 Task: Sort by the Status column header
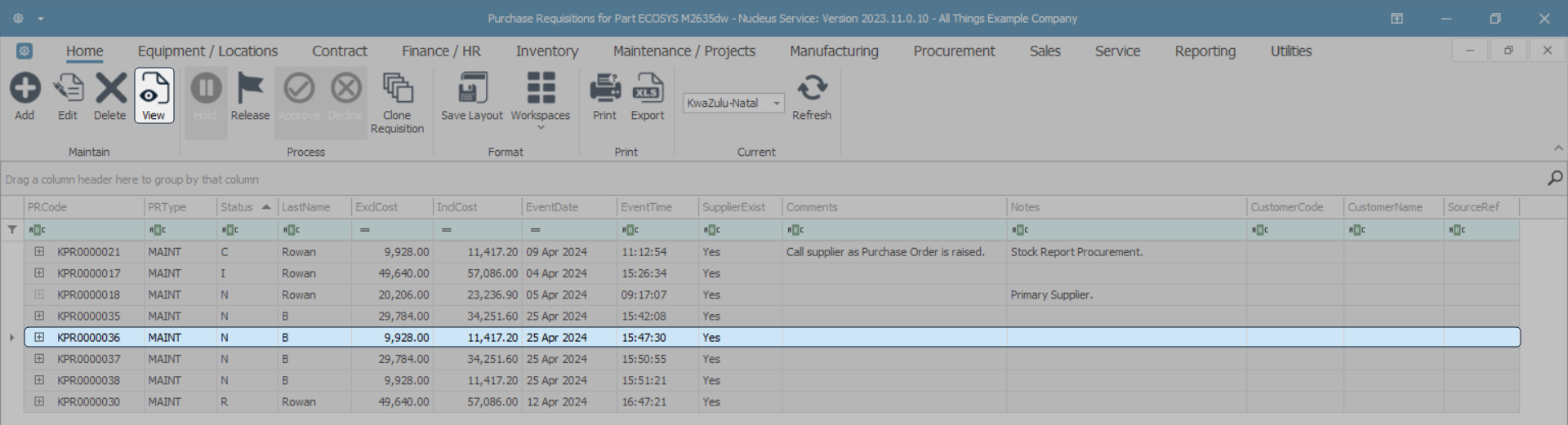pos(238,207)
